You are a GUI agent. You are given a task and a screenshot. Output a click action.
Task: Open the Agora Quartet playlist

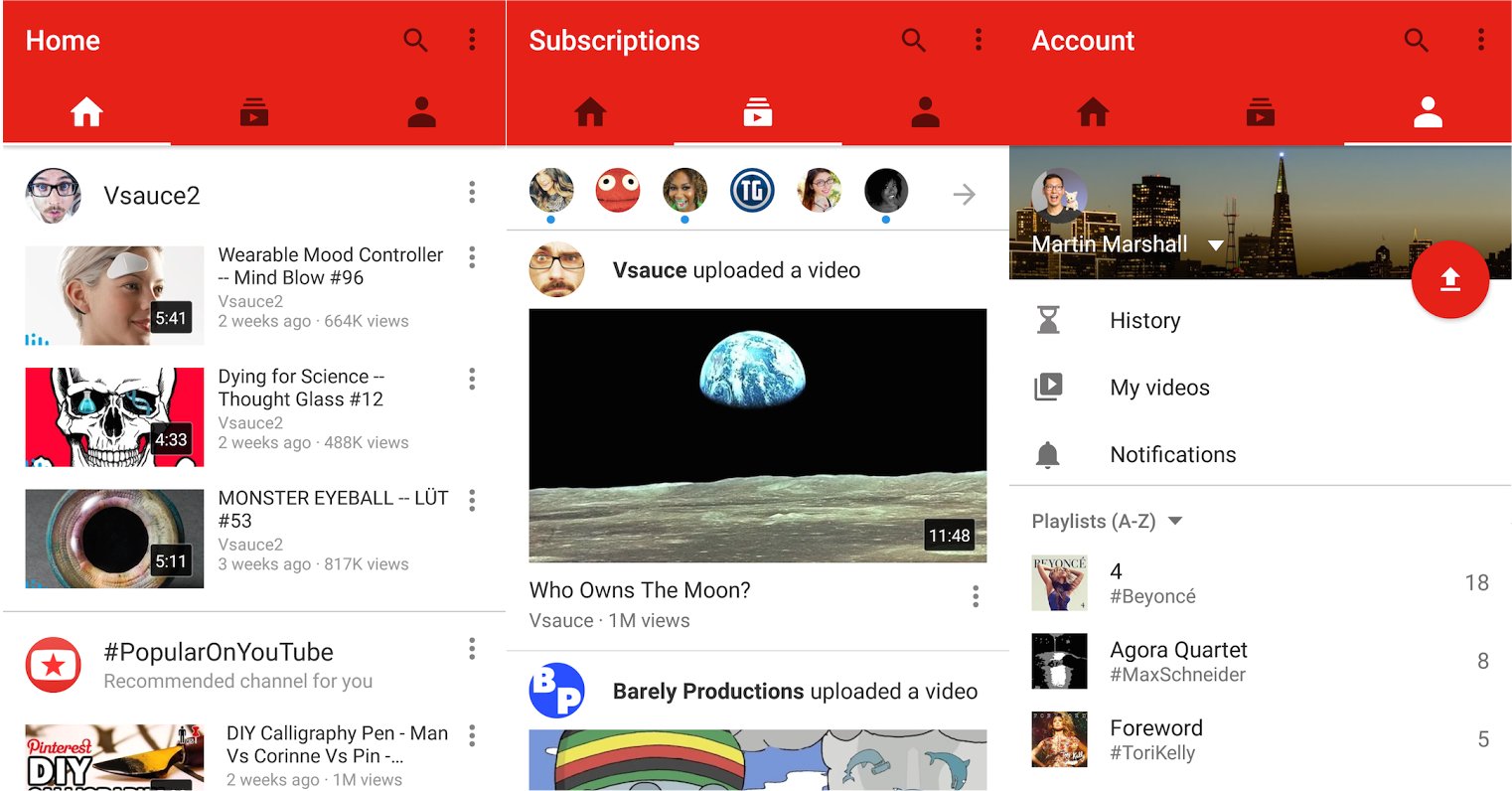pyautogui.click(x=1178, y=661)
